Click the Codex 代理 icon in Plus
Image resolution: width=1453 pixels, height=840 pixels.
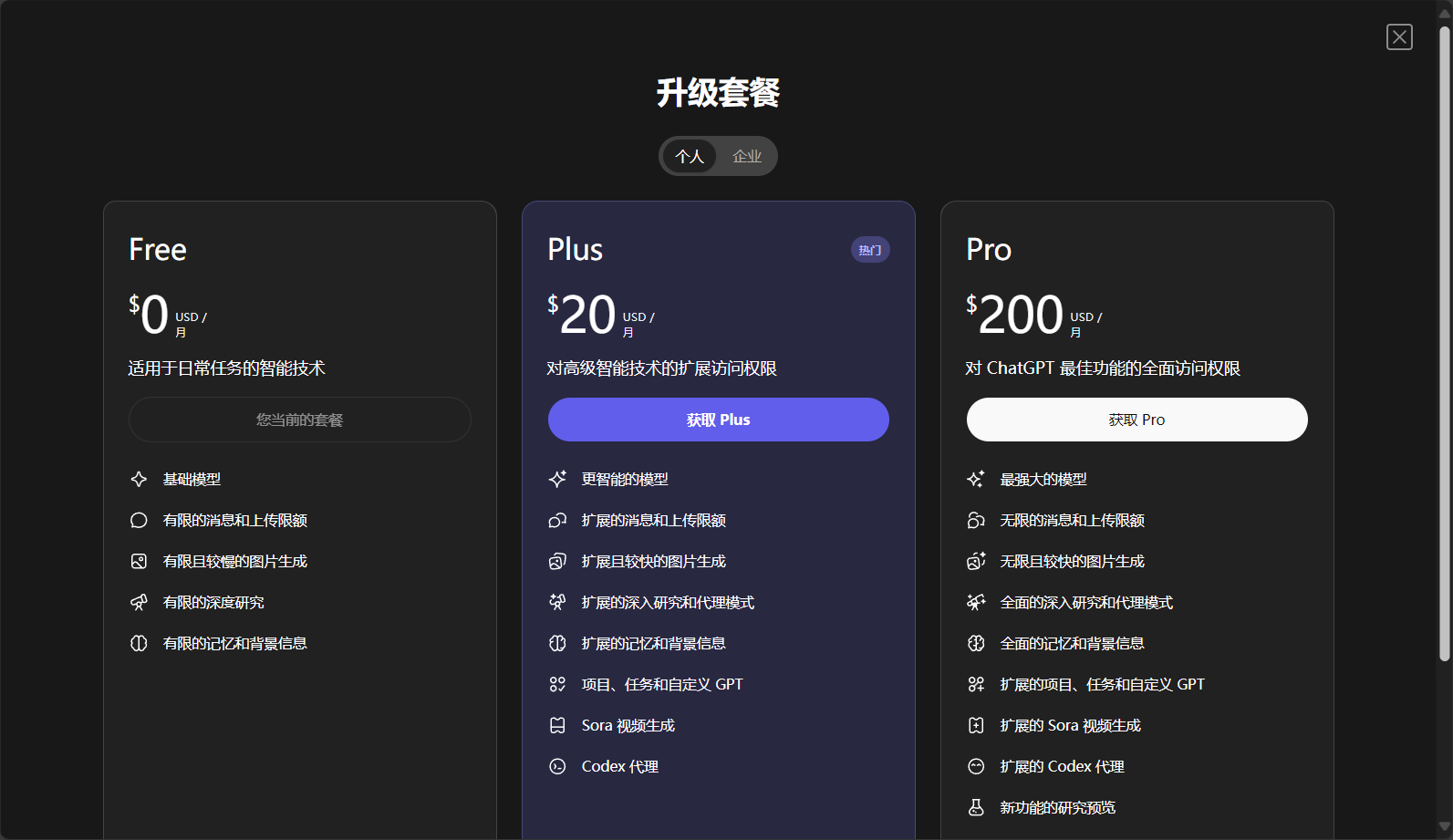(557, 766)
